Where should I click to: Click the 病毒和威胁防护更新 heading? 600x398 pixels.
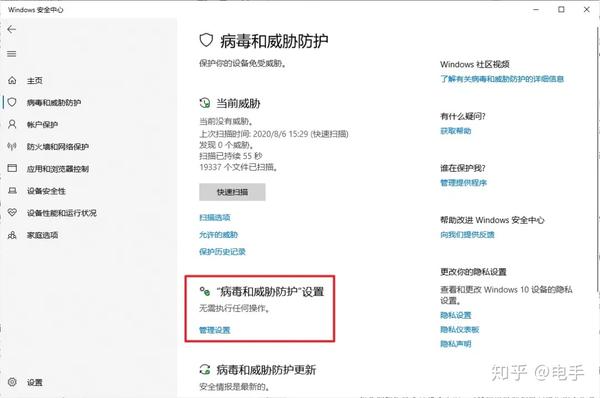(x=266, y=370)
